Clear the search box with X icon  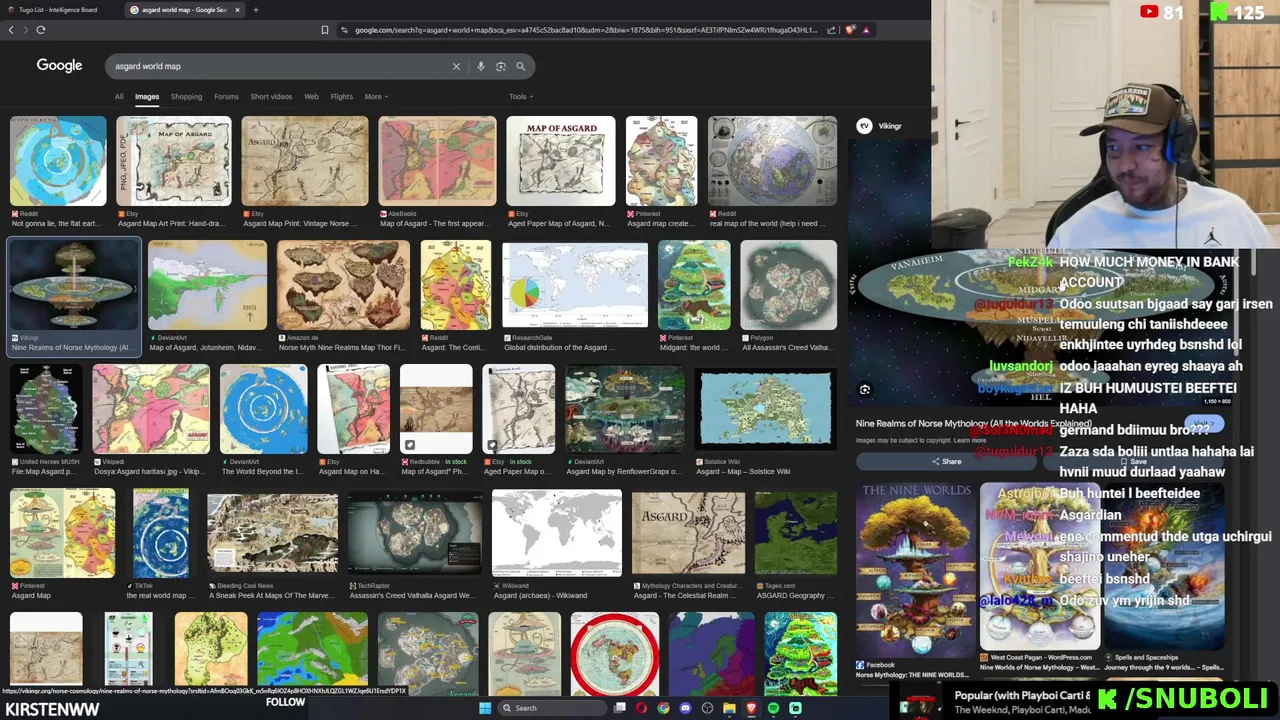456,66
